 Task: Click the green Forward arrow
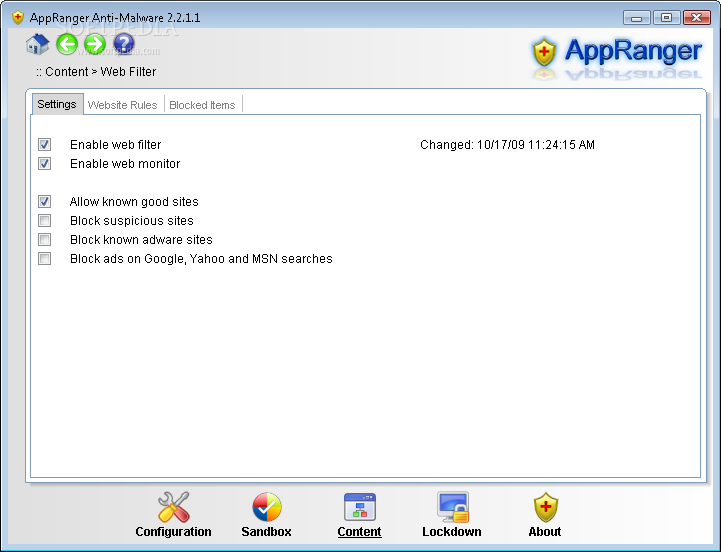95,44
